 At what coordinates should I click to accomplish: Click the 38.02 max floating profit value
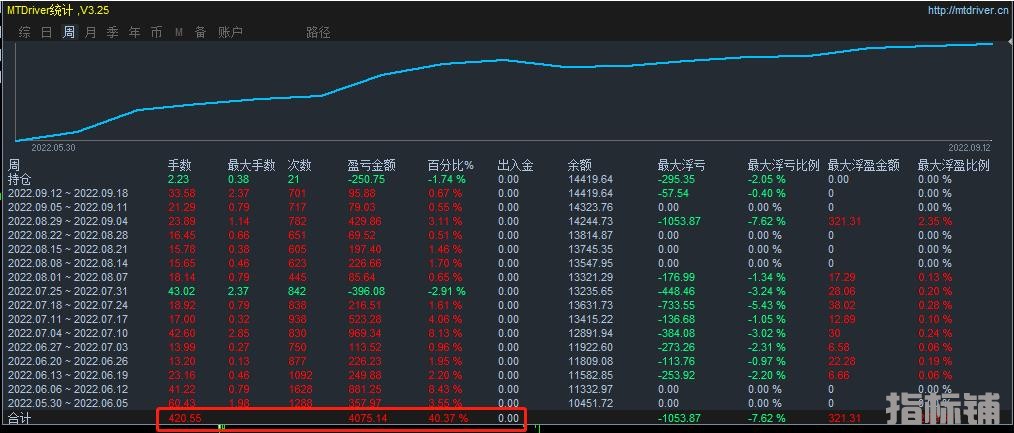pyautogui.click(x=841, y=305)
